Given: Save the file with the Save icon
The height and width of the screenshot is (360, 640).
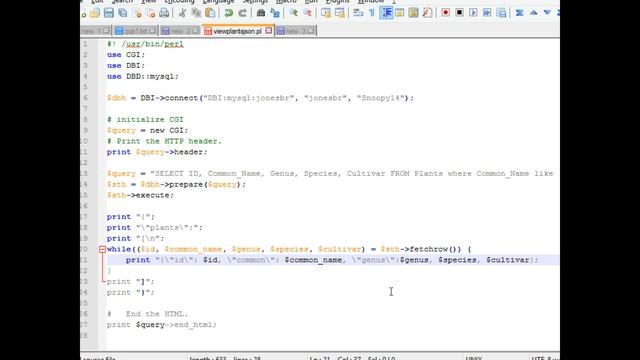Looking at the screenshot, I should tap(109, 13).
